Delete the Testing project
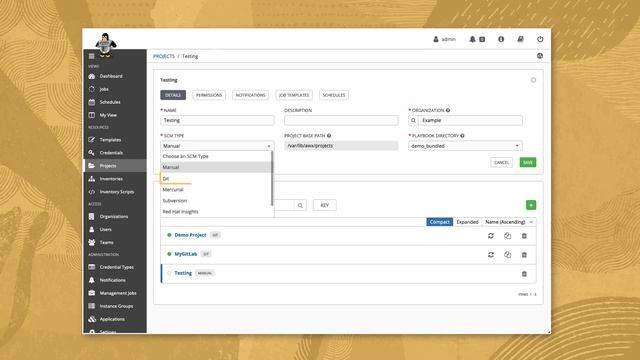This screenshot has width=640, height=360. point(524,274)
